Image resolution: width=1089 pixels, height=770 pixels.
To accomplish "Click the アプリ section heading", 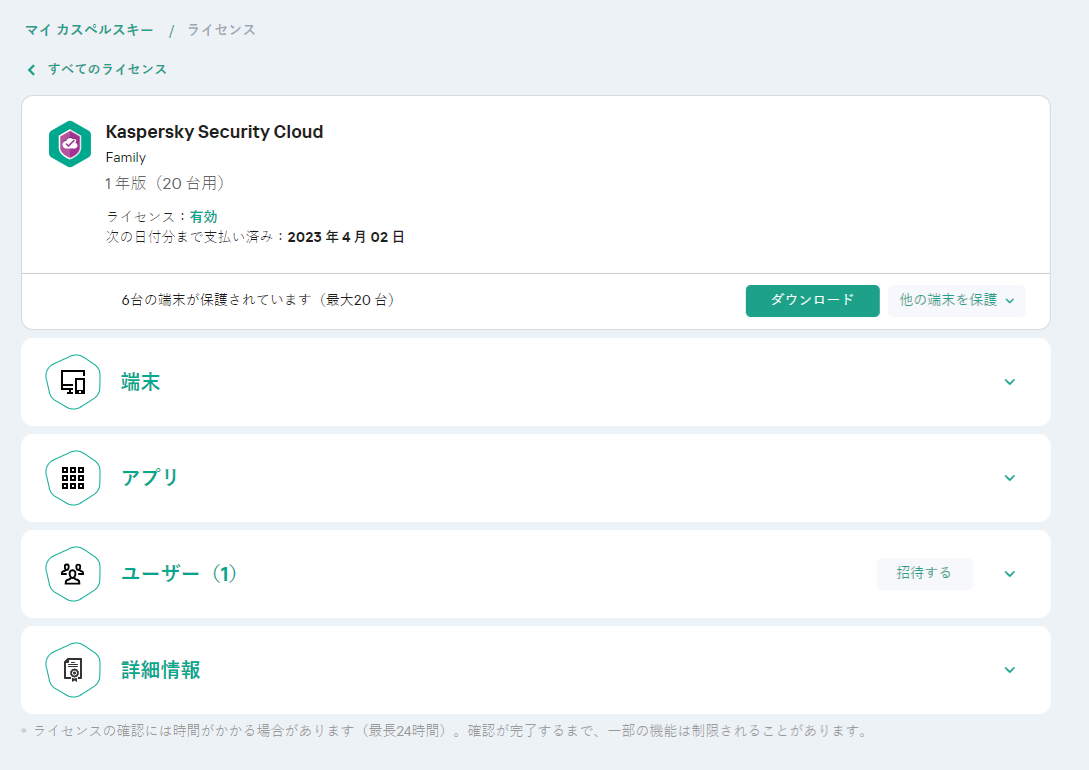I will click(150, 478).
